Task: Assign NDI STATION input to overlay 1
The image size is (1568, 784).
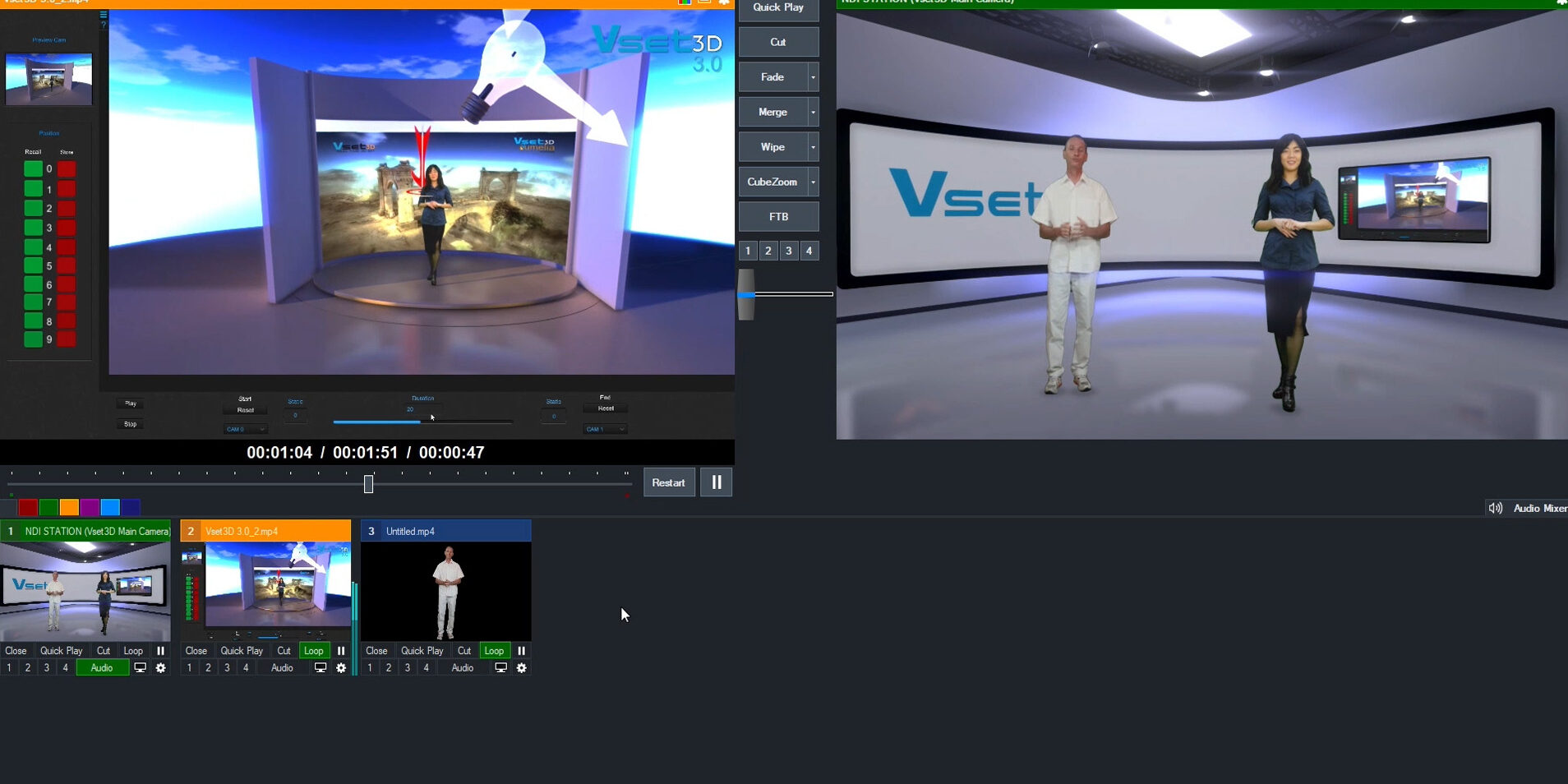Action: pos(9,668)
